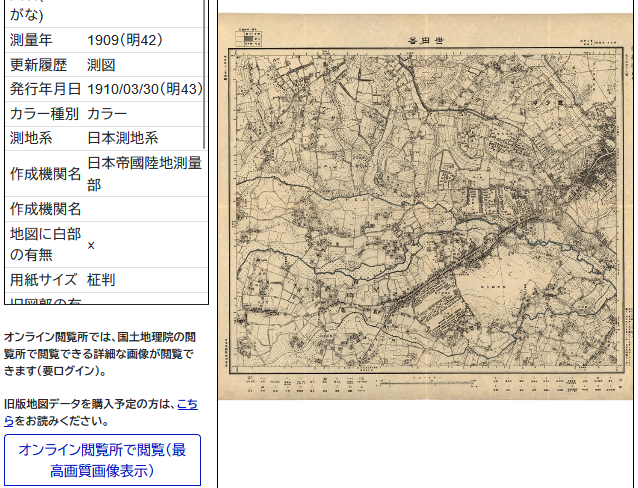
Task: Select the 更新履歴 label
Action: [x=38, y=65]
